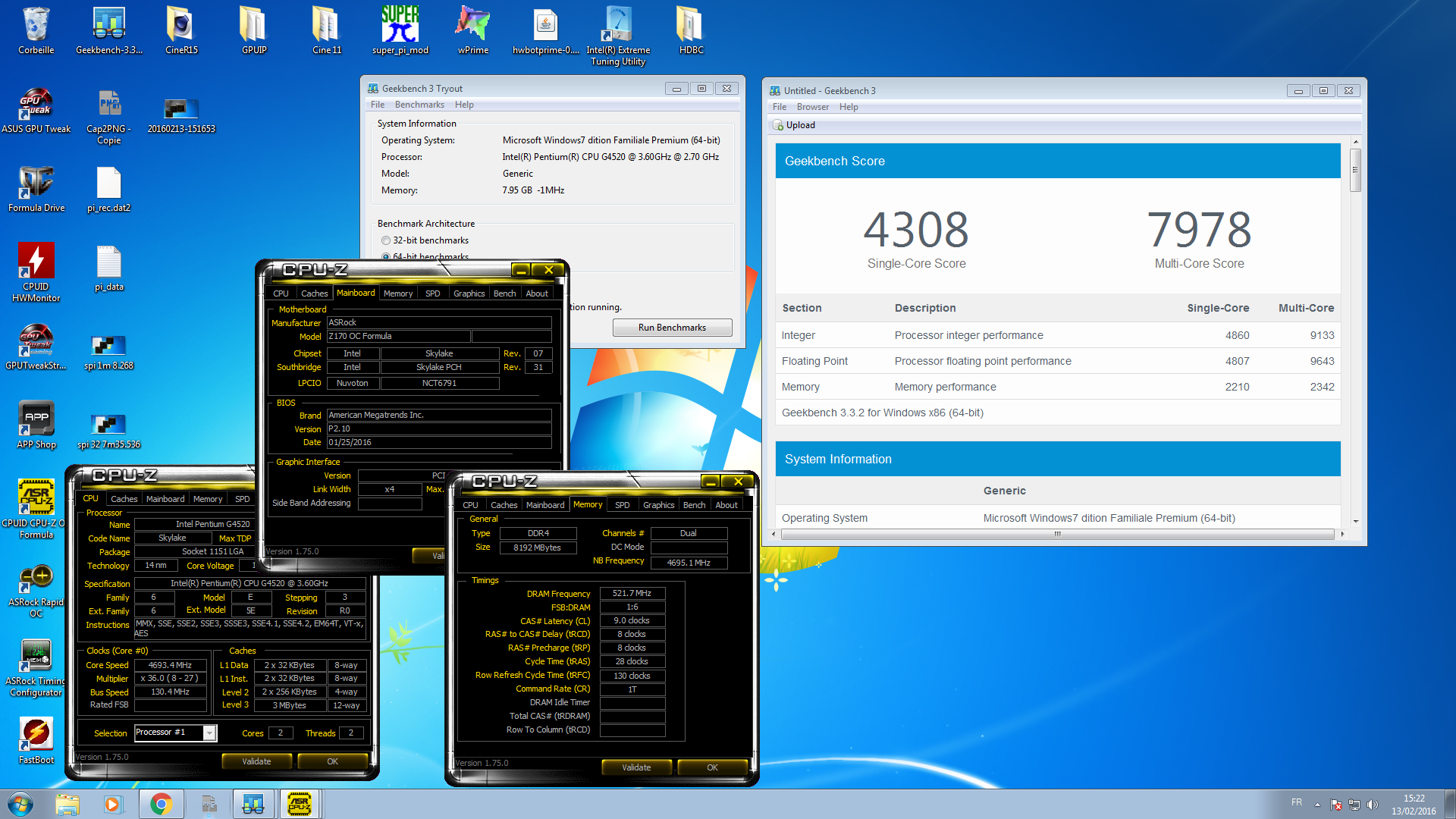Open Help menu in Geekbench 3 Tryout
Image resolution: width=1456 pixels, height=819 pixels.
(464, 105)
